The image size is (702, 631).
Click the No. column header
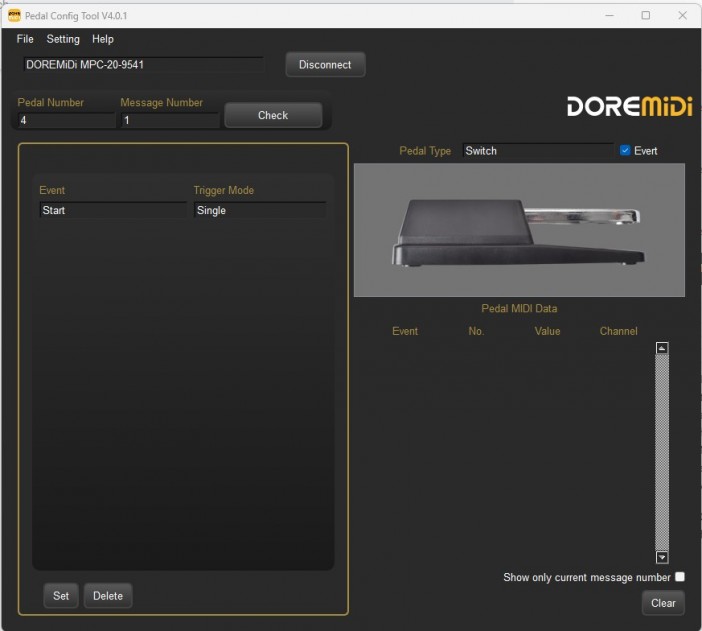pos(476,331)
